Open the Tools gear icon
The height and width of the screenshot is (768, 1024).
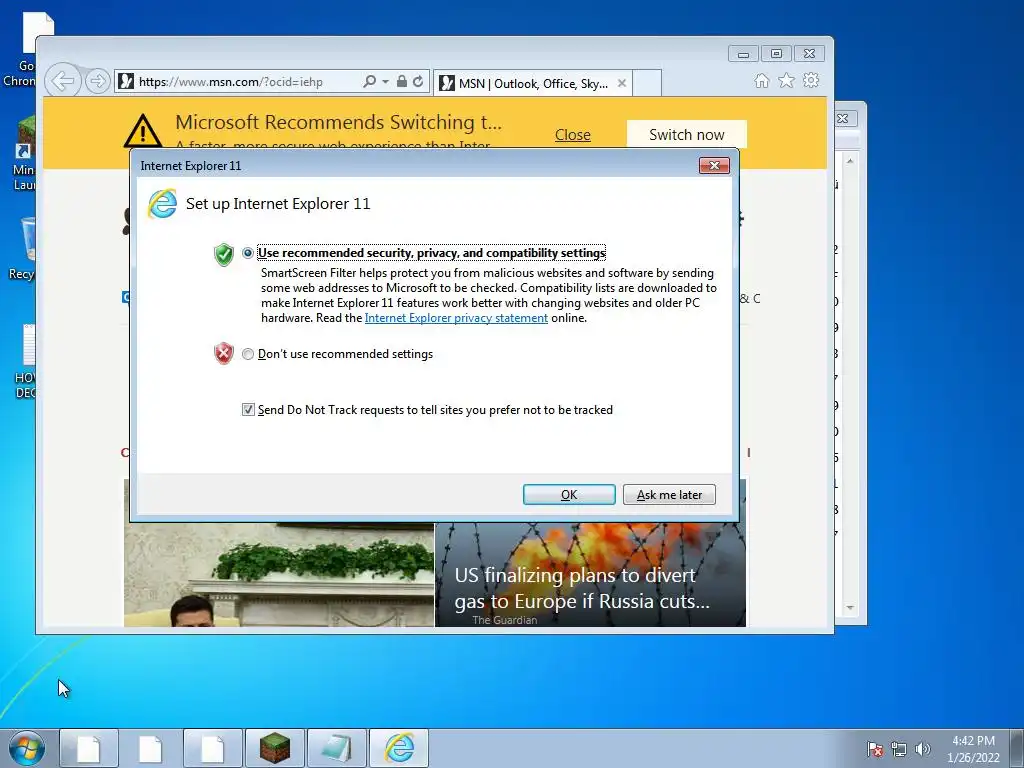811,80
